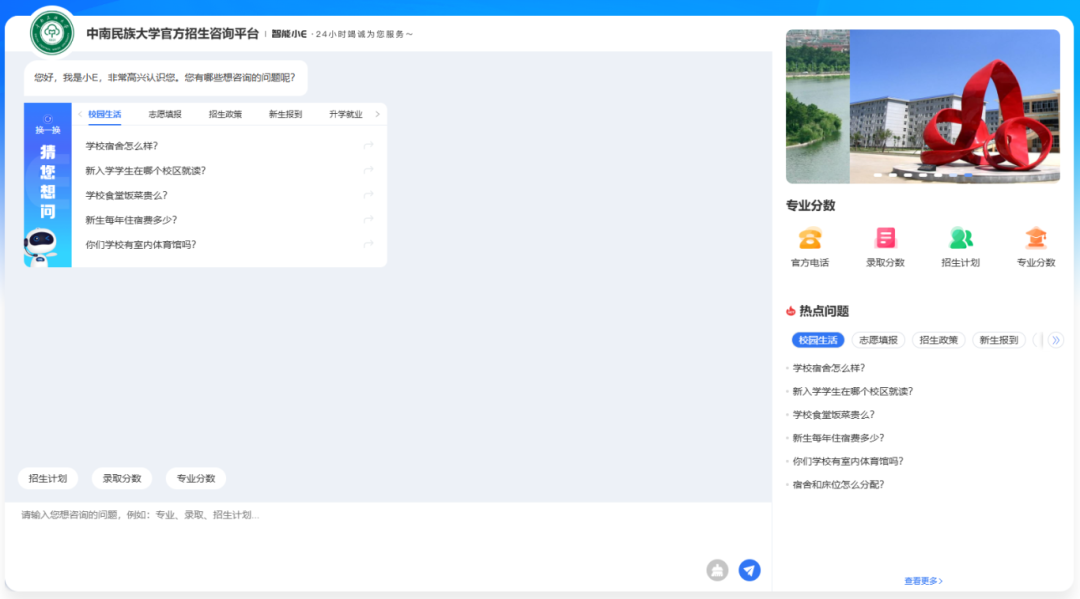This screenshot has height=599, width=1080.
Task: Click share arrow beside 学校宿舍怎么样？
Action: [368, 146]
